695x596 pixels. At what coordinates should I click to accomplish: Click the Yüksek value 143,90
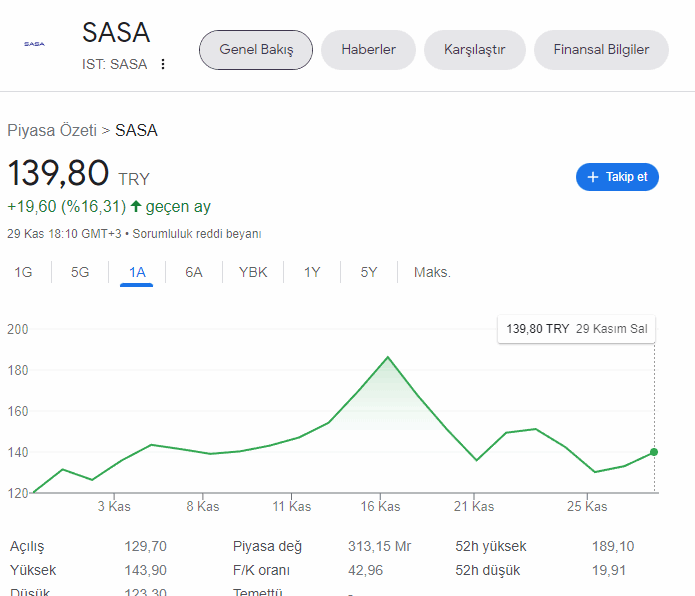click(145, 570)
